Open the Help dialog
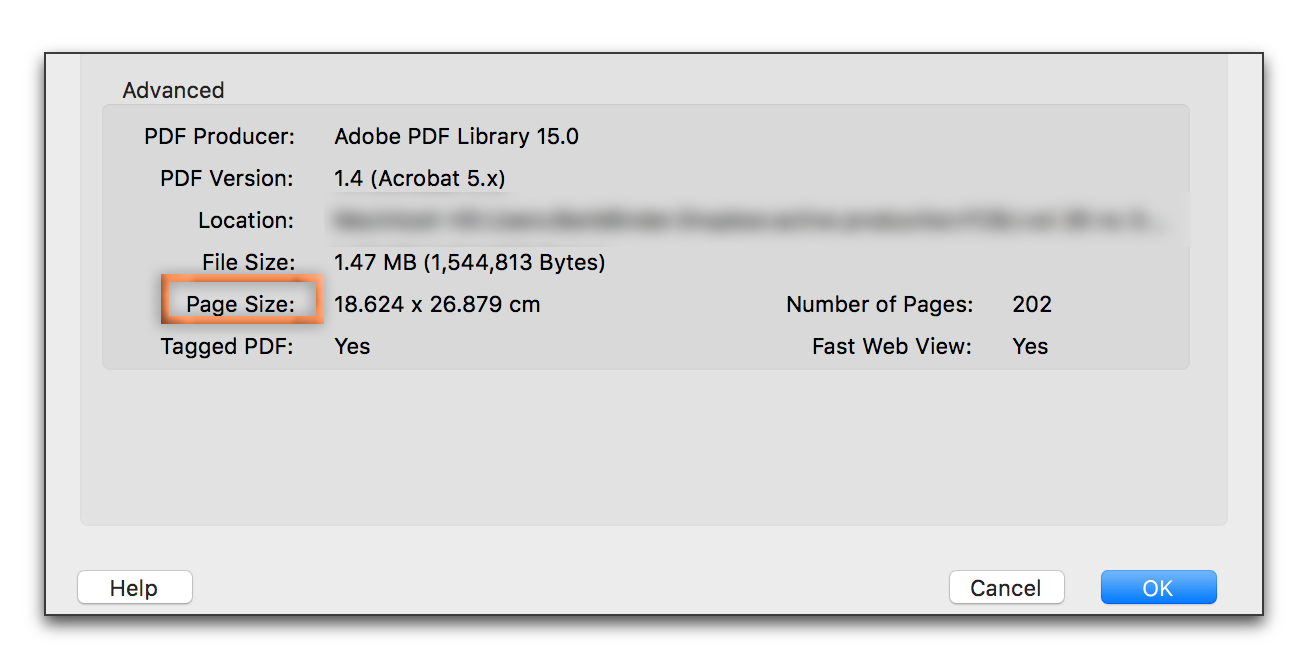The height and width of the screenshot is (668, 1308). coord(134,587)
